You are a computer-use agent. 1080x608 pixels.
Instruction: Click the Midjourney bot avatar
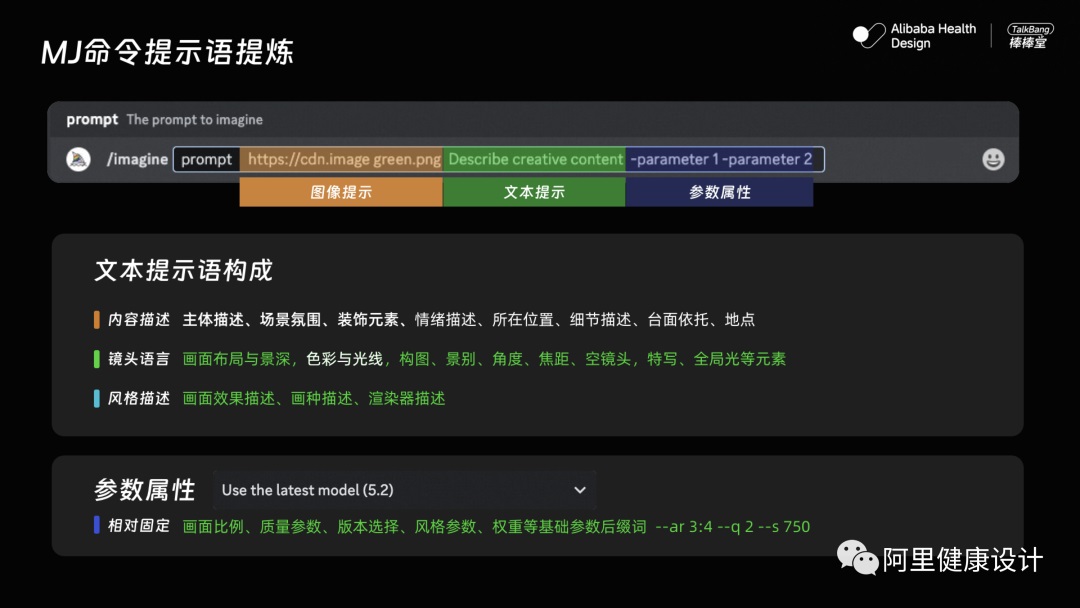pyautogui.click(x=77, y=159)
